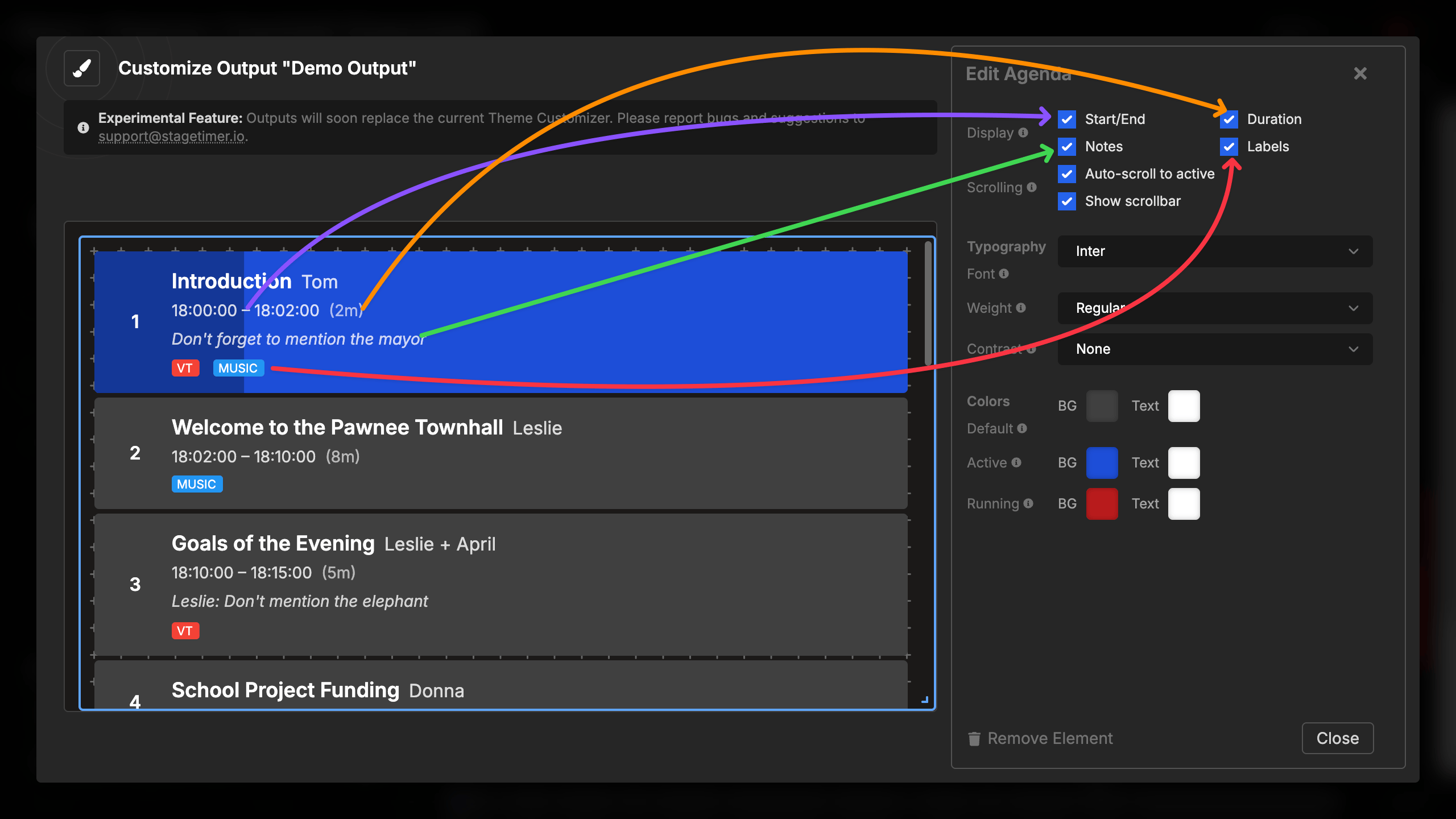Click the info icon beside Weight

[x=1022, y=308]
